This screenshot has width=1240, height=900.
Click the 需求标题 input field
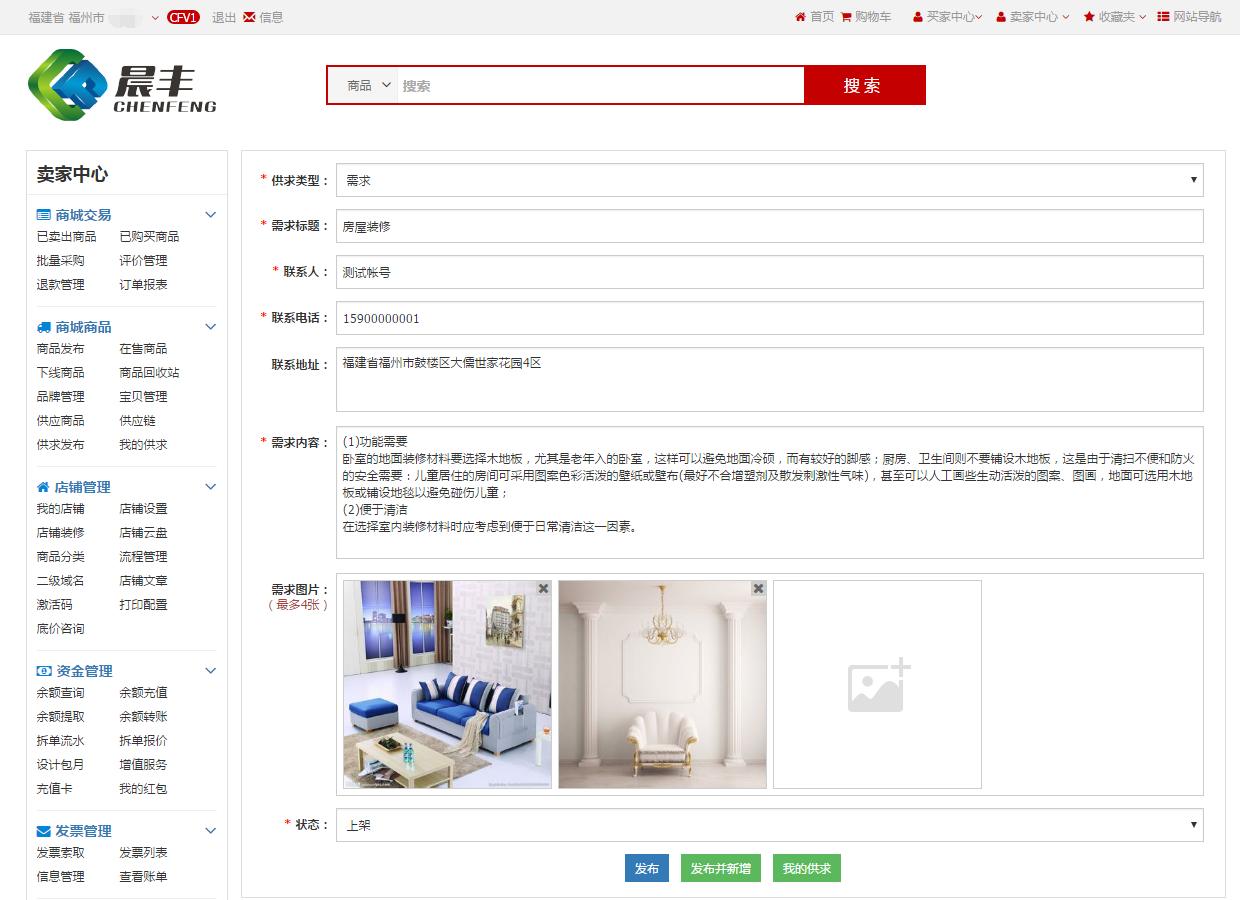tap(769, 226)
